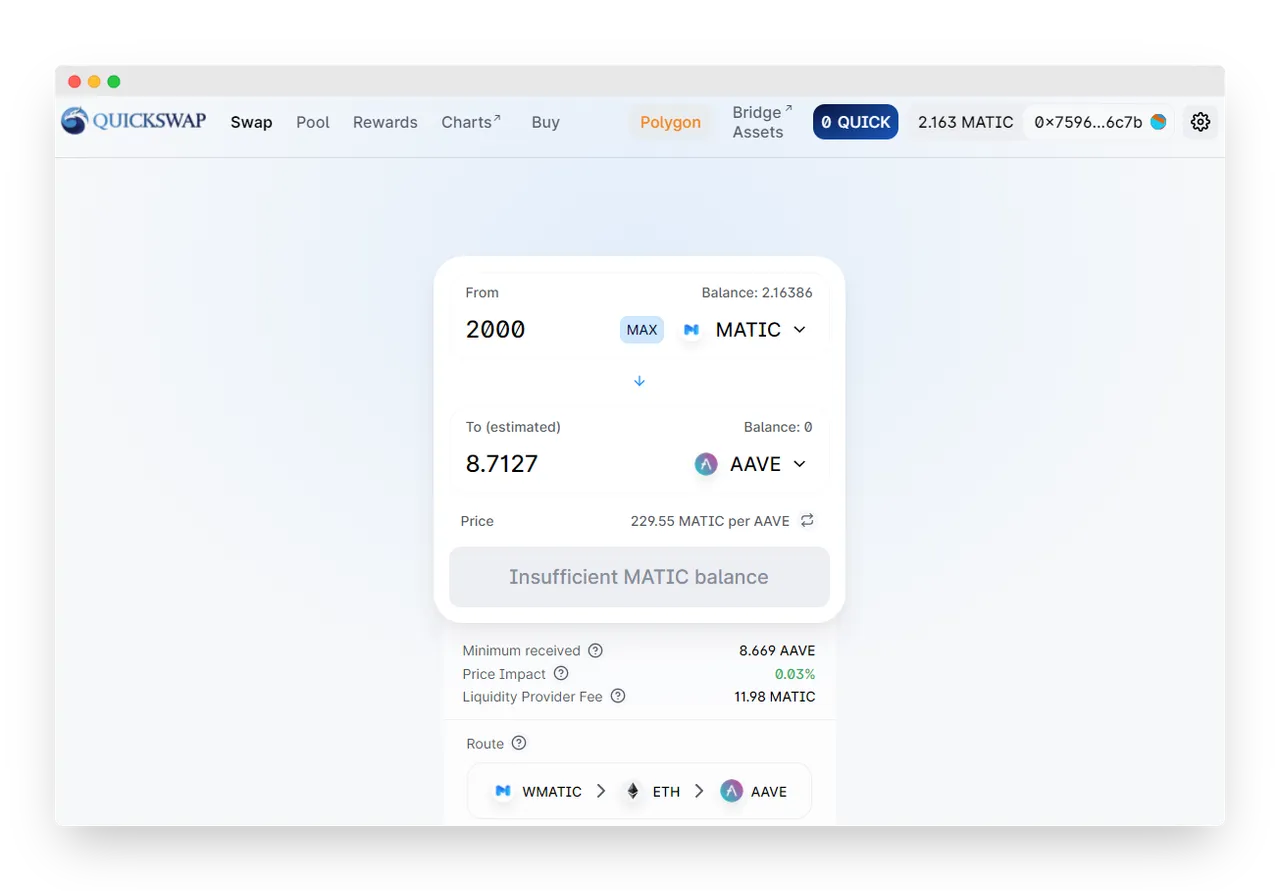This screenshot has height=891, width=1280.
Task: Open the MATIC token dropdown label
Action: coord(748,329)
